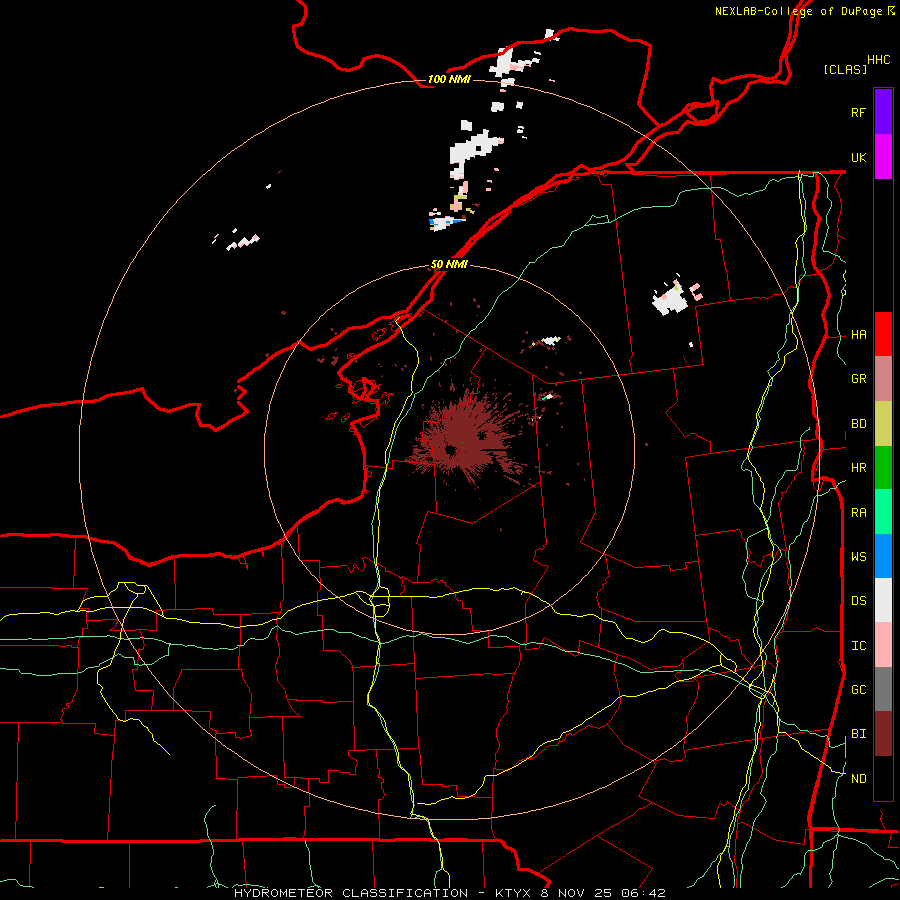Click the BD legend label
This screenshot has height=900, width=900.
[x=858, y=424]
